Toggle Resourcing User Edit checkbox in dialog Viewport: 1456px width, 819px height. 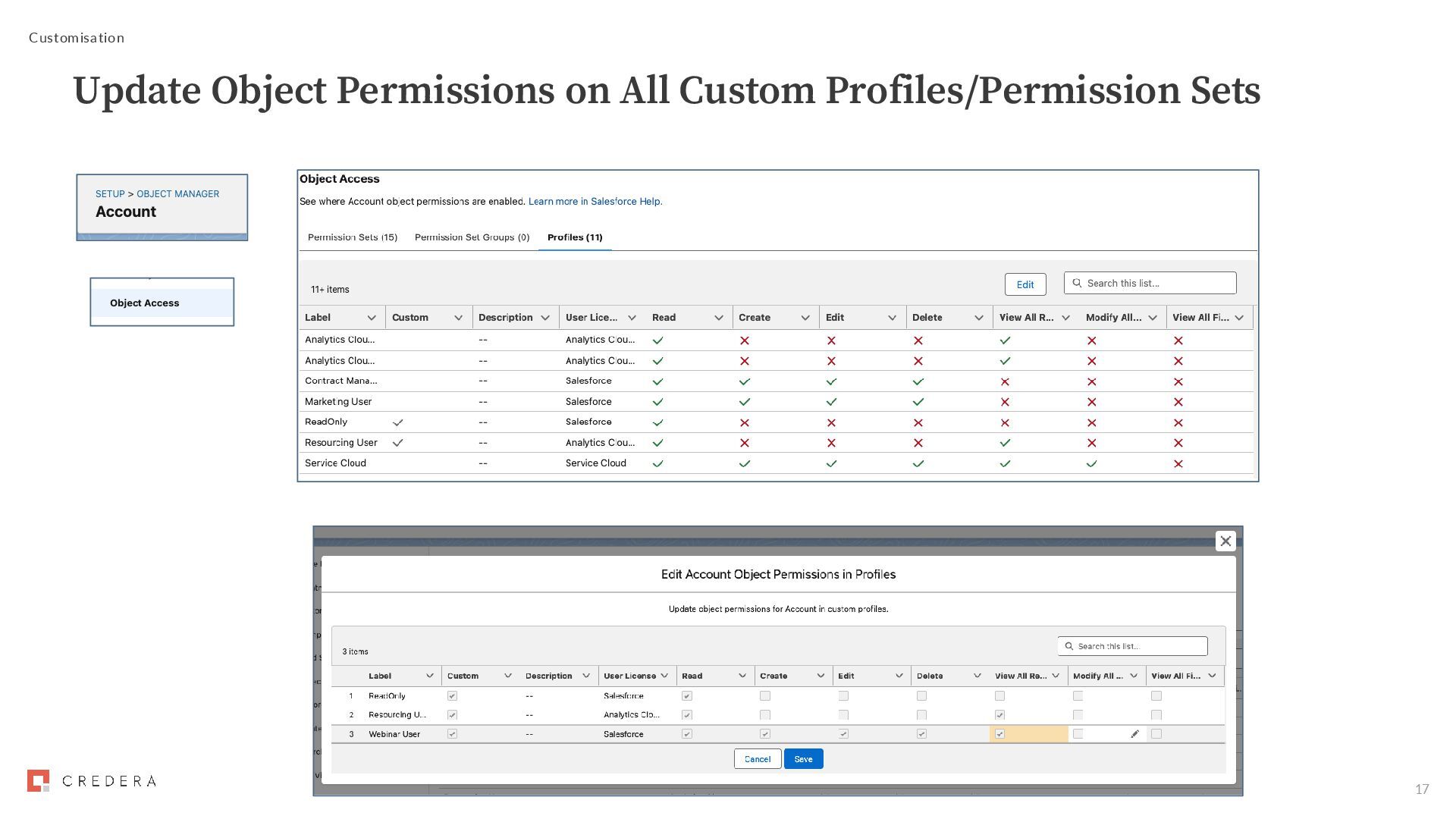click(843, 714)
